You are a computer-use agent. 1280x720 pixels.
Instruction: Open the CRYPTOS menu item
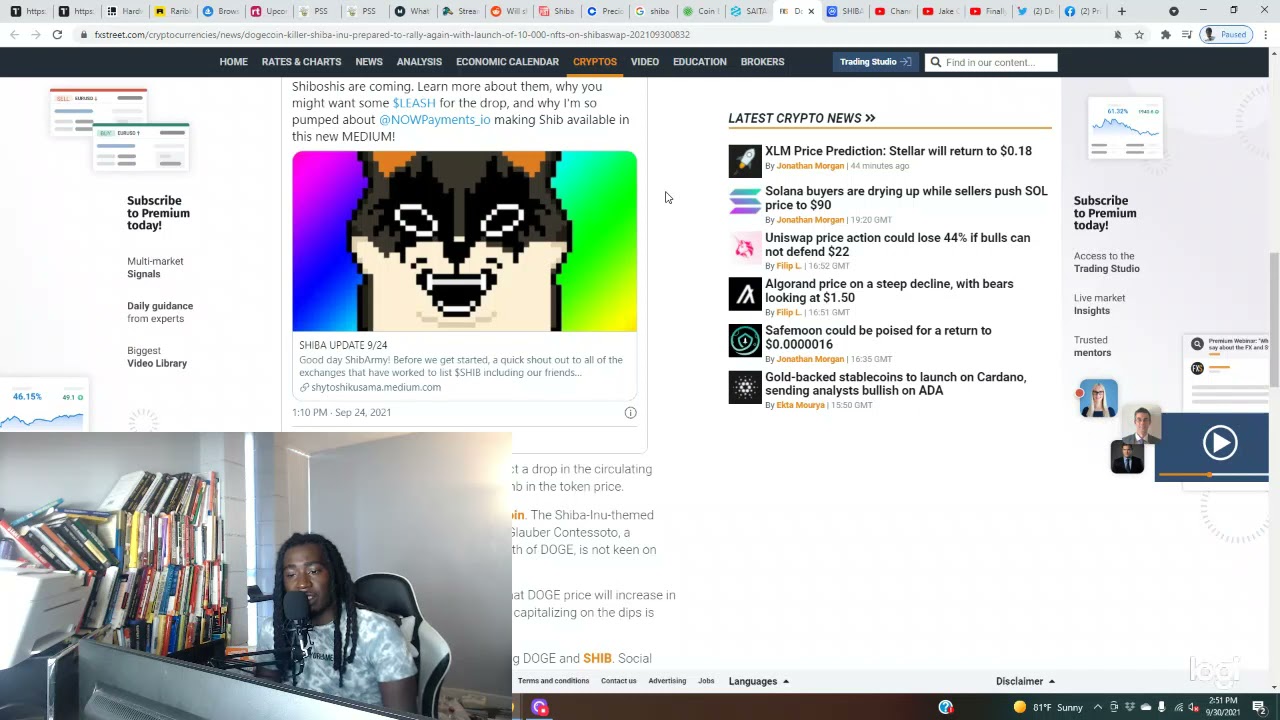594,62
